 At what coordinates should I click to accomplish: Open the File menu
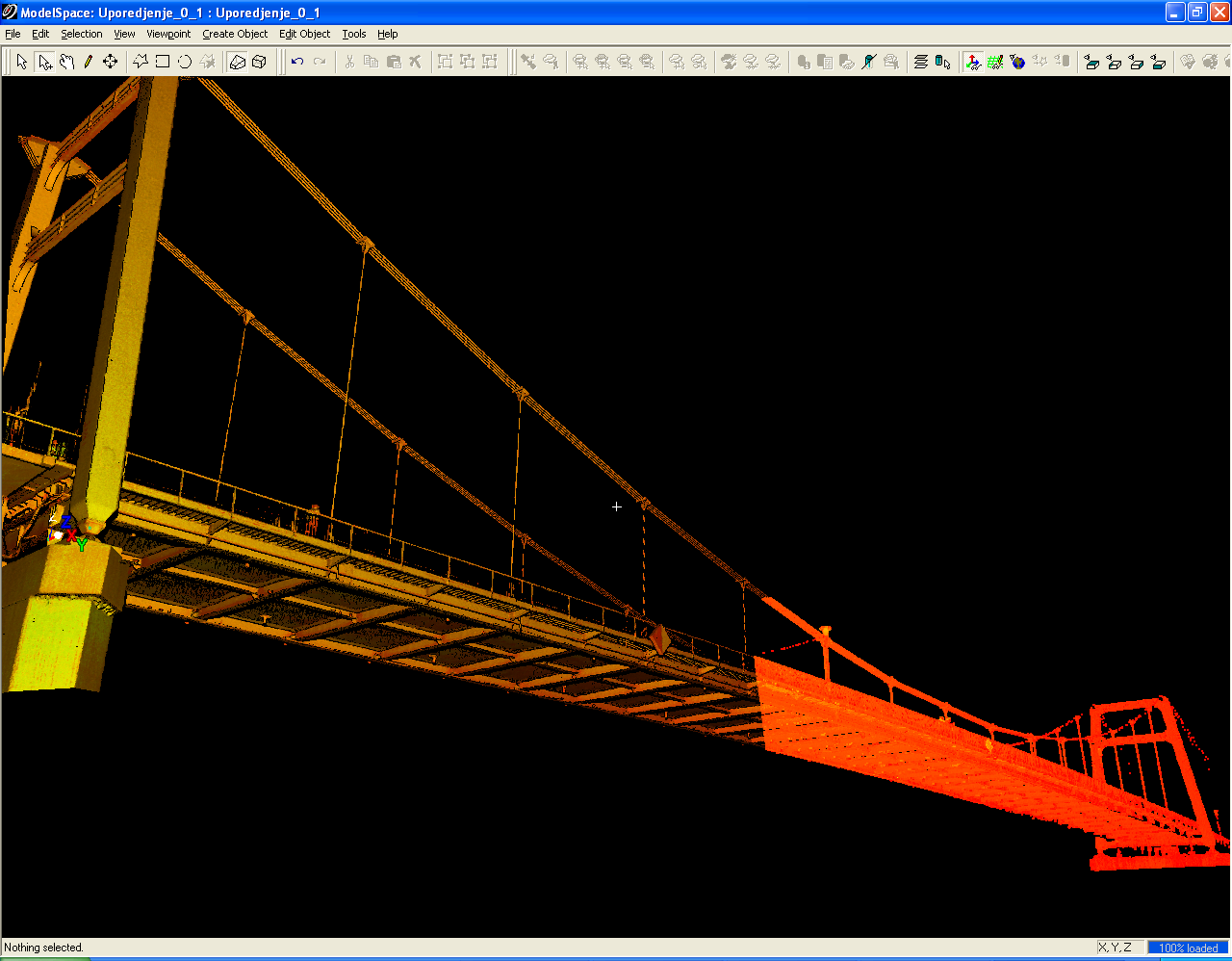click(x=13, y=34)
